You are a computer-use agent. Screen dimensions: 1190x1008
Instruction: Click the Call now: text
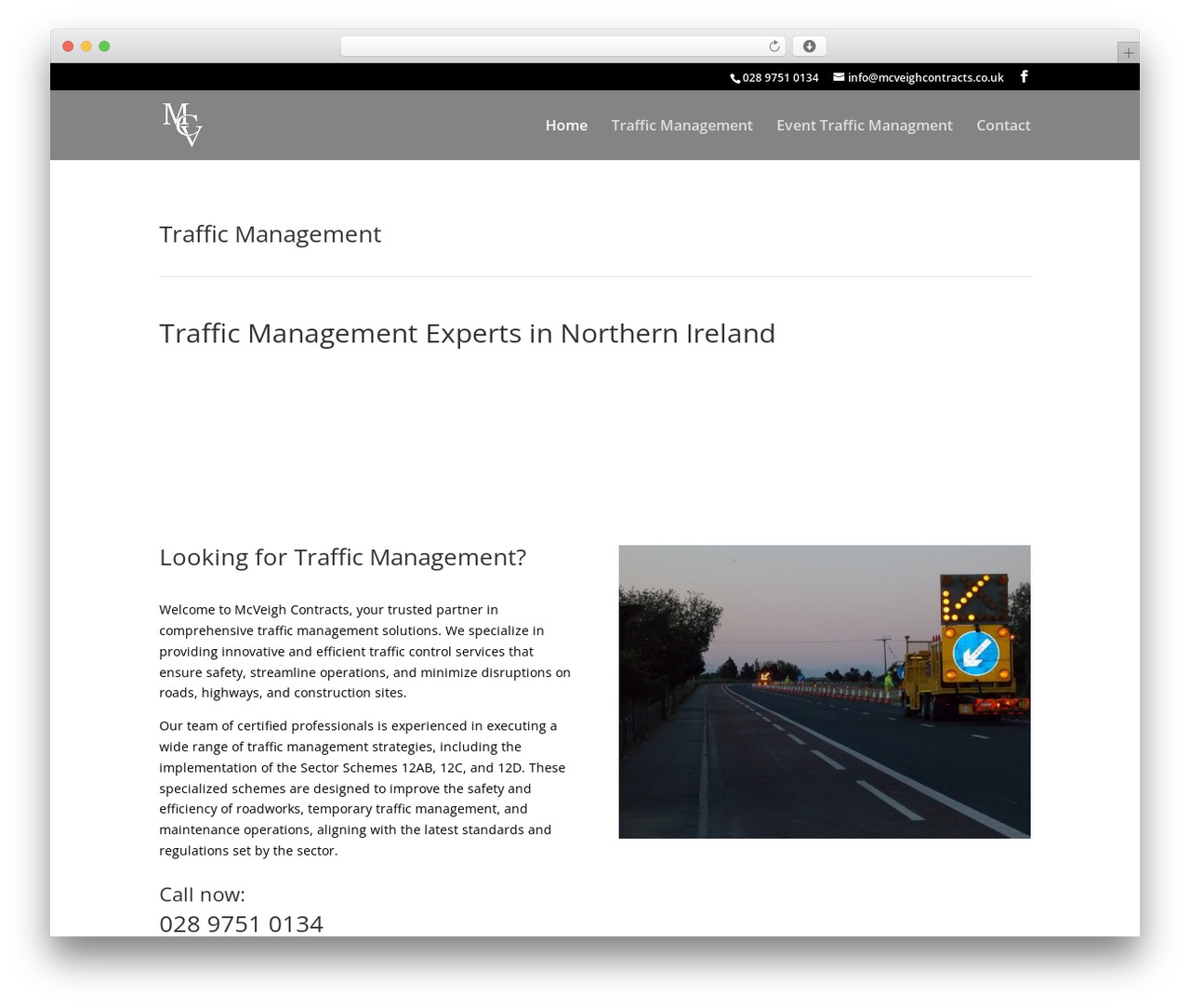tap(202, 895)
